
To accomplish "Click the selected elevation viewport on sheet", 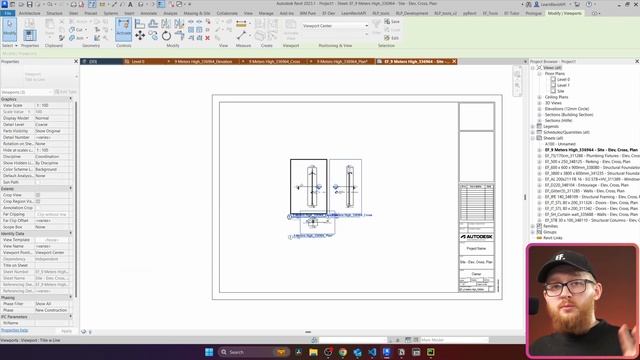I will click(309, 186).
